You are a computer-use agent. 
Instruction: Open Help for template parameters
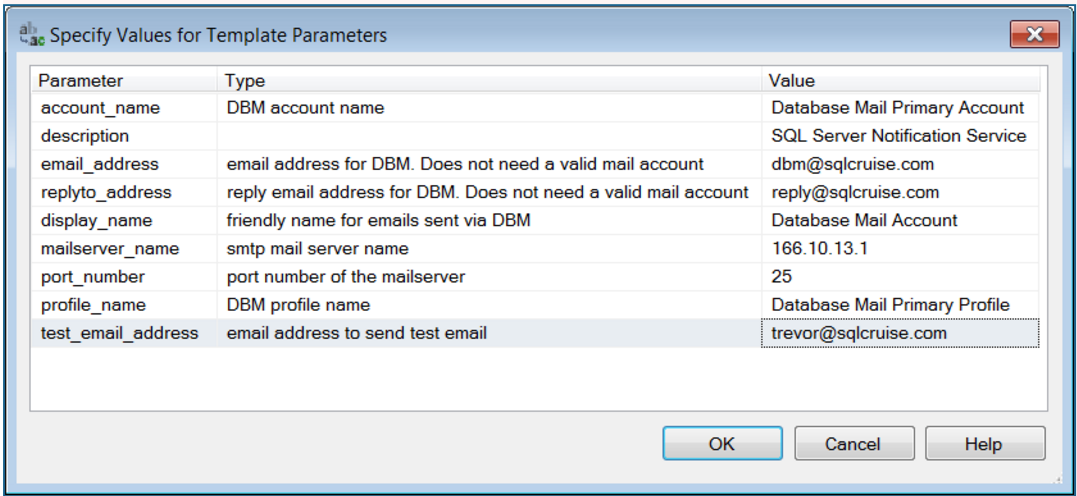coord(985,444)
